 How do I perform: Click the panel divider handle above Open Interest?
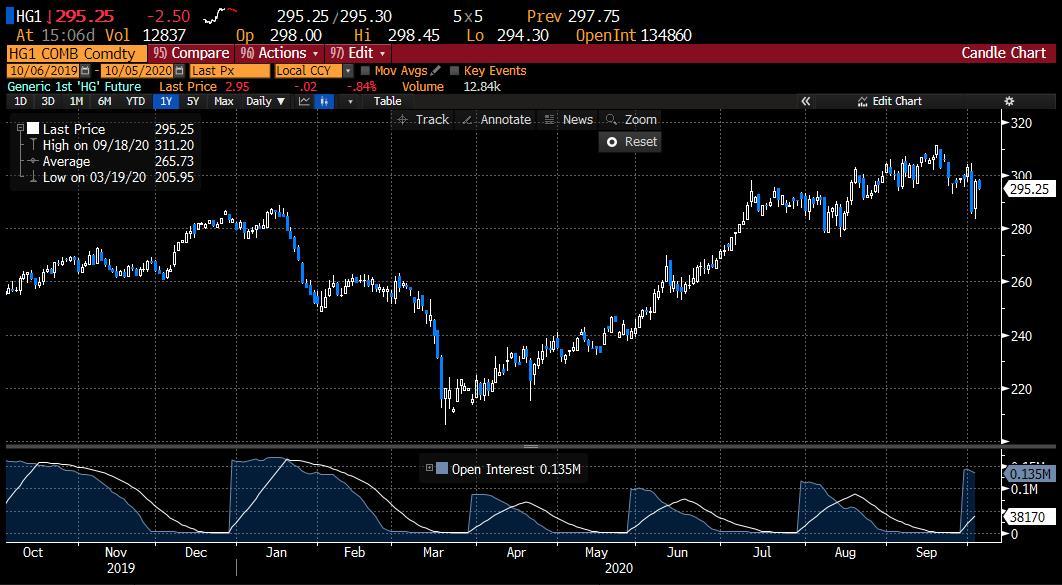[530, 447]
